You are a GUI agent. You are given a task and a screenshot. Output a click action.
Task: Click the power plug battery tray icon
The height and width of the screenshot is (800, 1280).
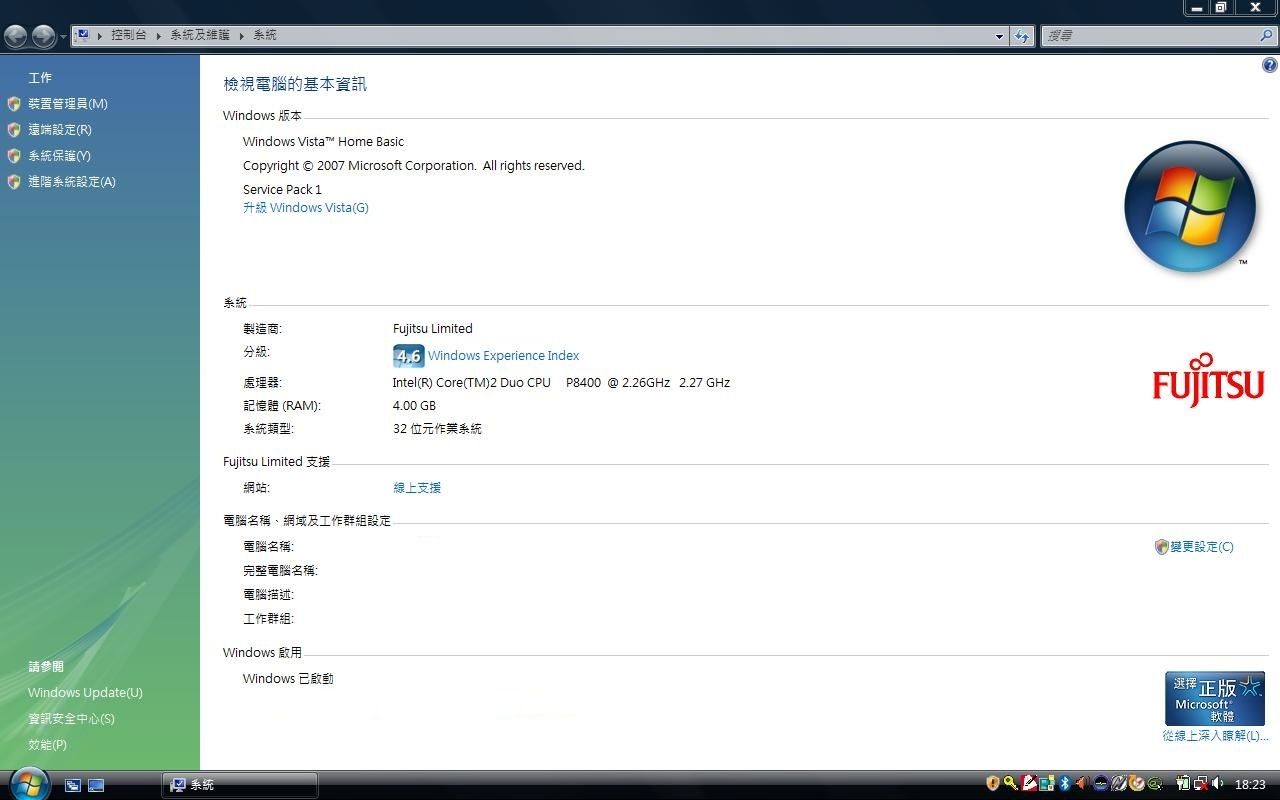(x=1184, y=783)
